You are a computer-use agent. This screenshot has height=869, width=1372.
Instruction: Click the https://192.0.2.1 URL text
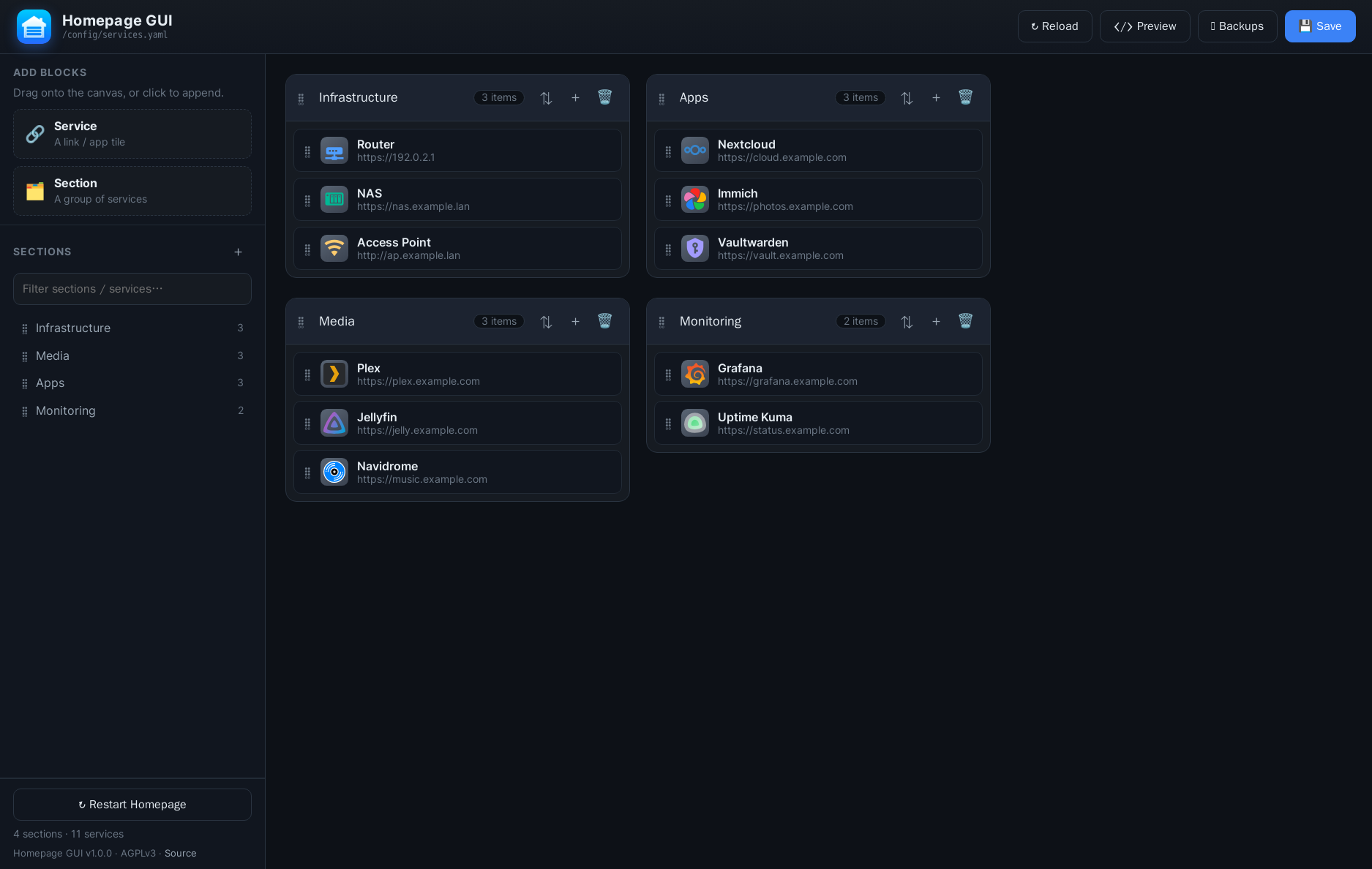coord(396,157)
